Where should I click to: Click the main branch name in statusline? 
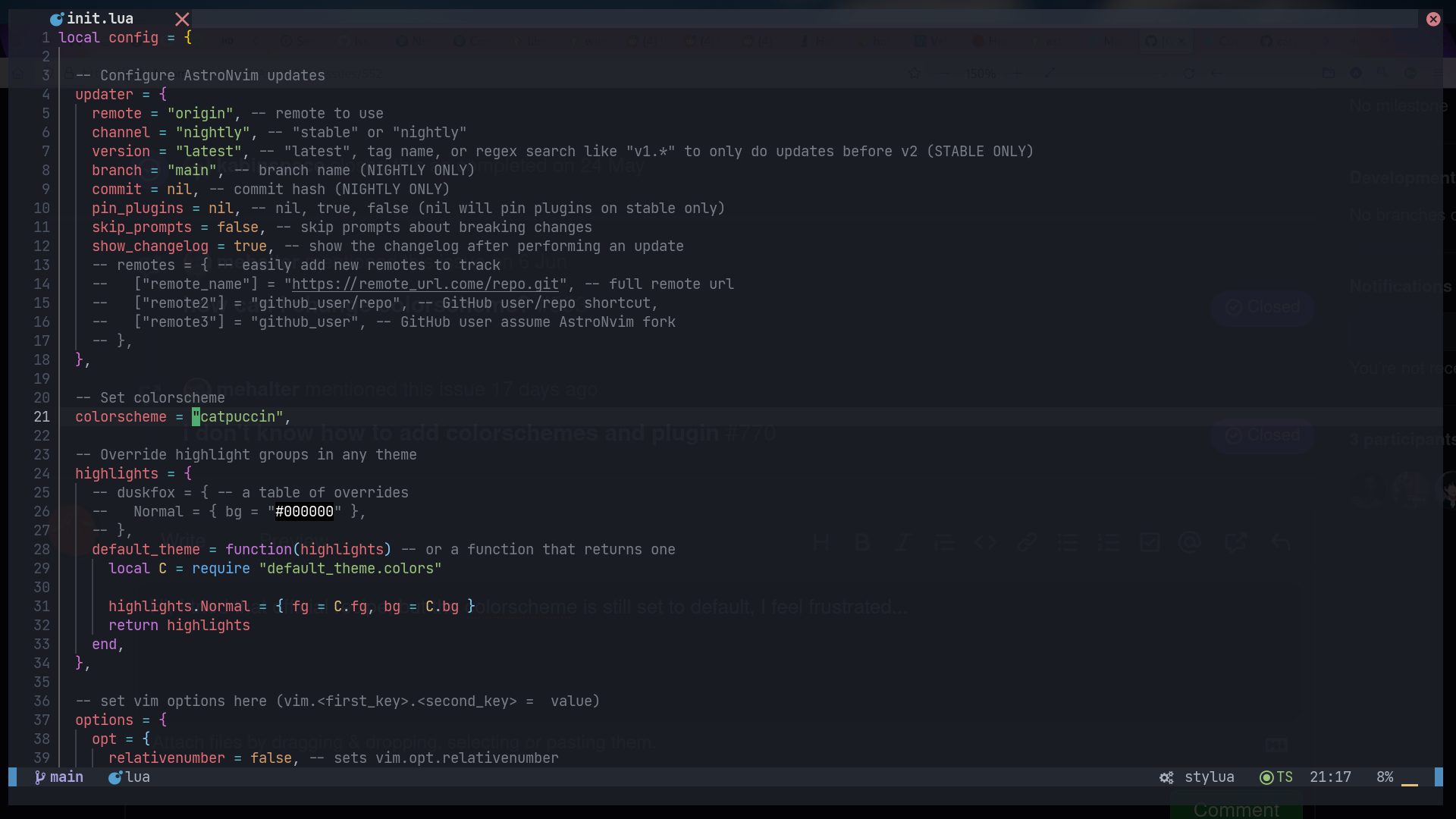click(x=67, y=777)
